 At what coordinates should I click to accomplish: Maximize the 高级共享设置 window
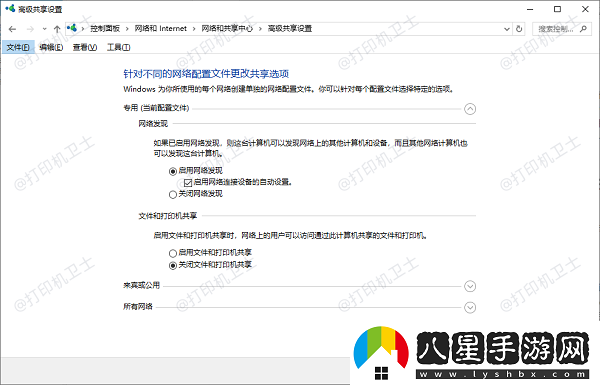point(558,9)
